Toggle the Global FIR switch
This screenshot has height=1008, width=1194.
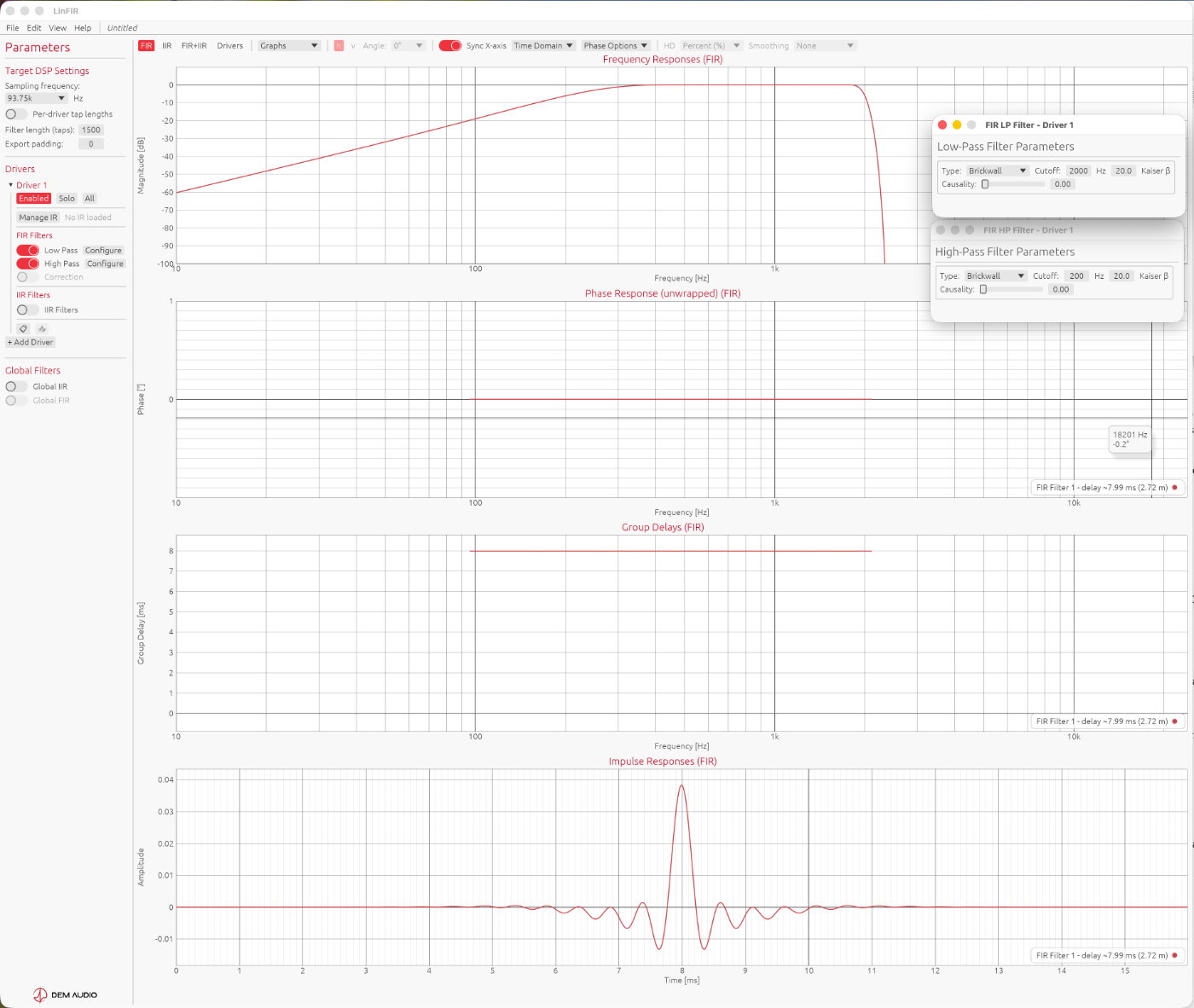(x=16, y=400)
